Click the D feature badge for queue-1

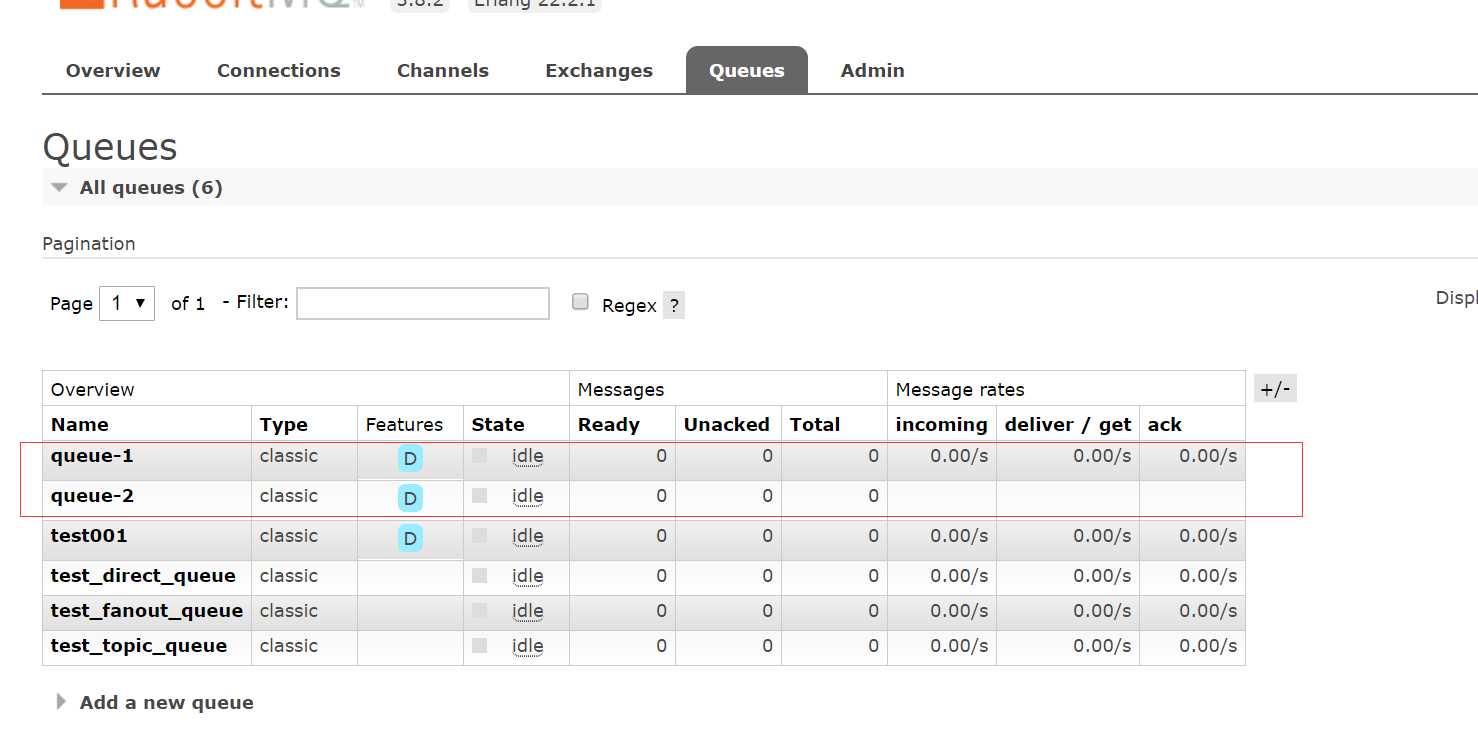[x=410, y=459]
